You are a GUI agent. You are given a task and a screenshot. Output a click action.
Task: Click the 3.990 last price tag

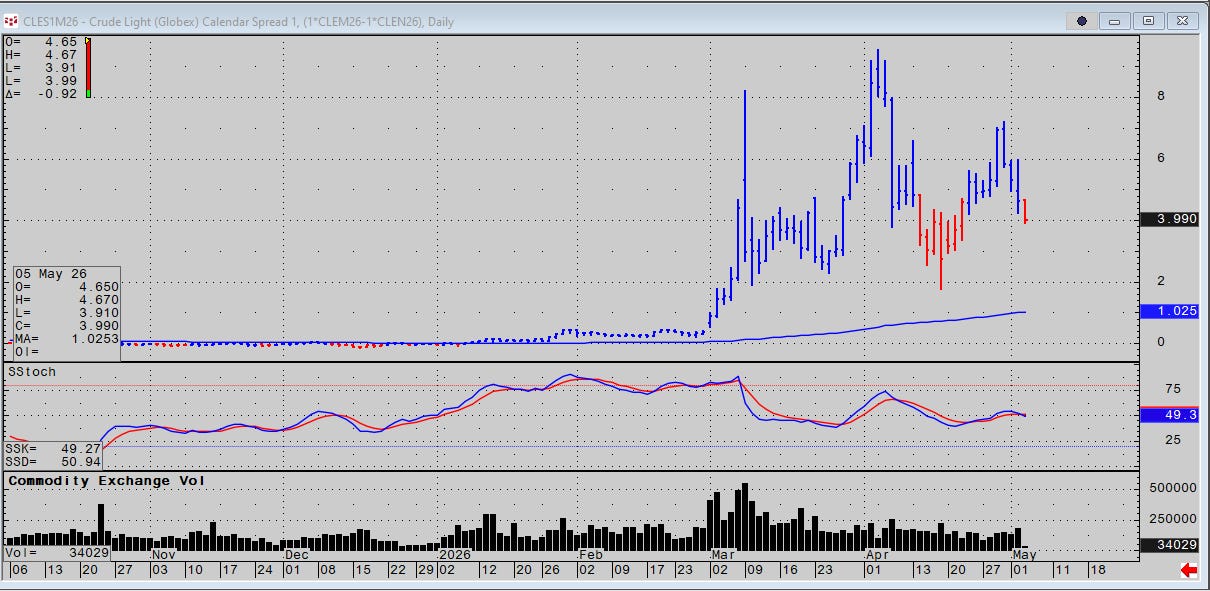tap(1169, 220)
